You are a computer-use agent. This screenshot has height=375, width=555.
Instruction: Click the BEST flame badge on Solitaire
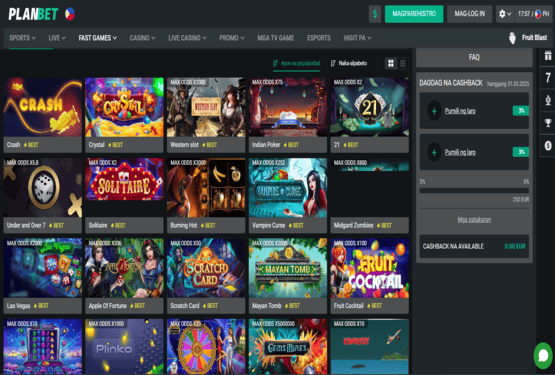click(x=118, y=225)
